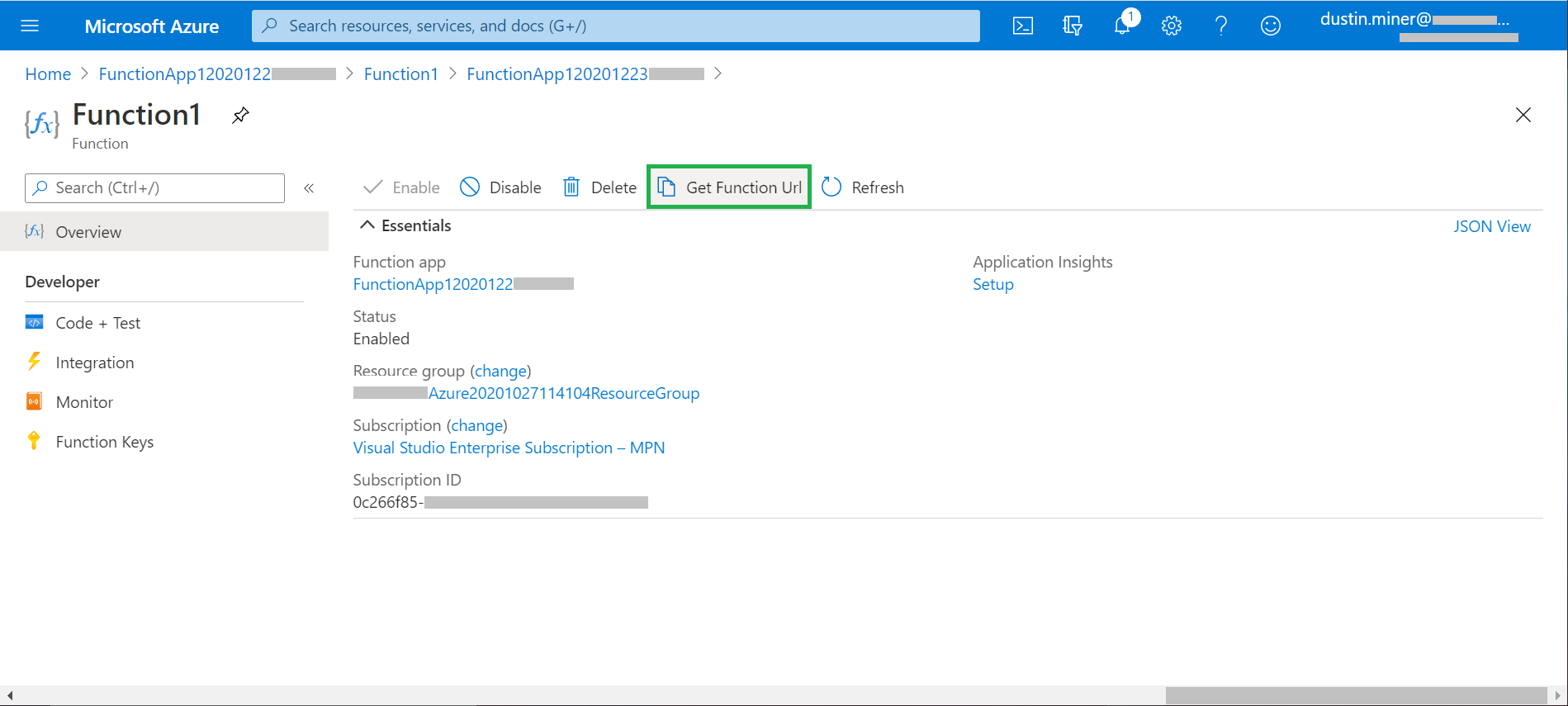Open the FunctionApp12020122 breadcrumb
1568x706 pixels.
point(217,74)
